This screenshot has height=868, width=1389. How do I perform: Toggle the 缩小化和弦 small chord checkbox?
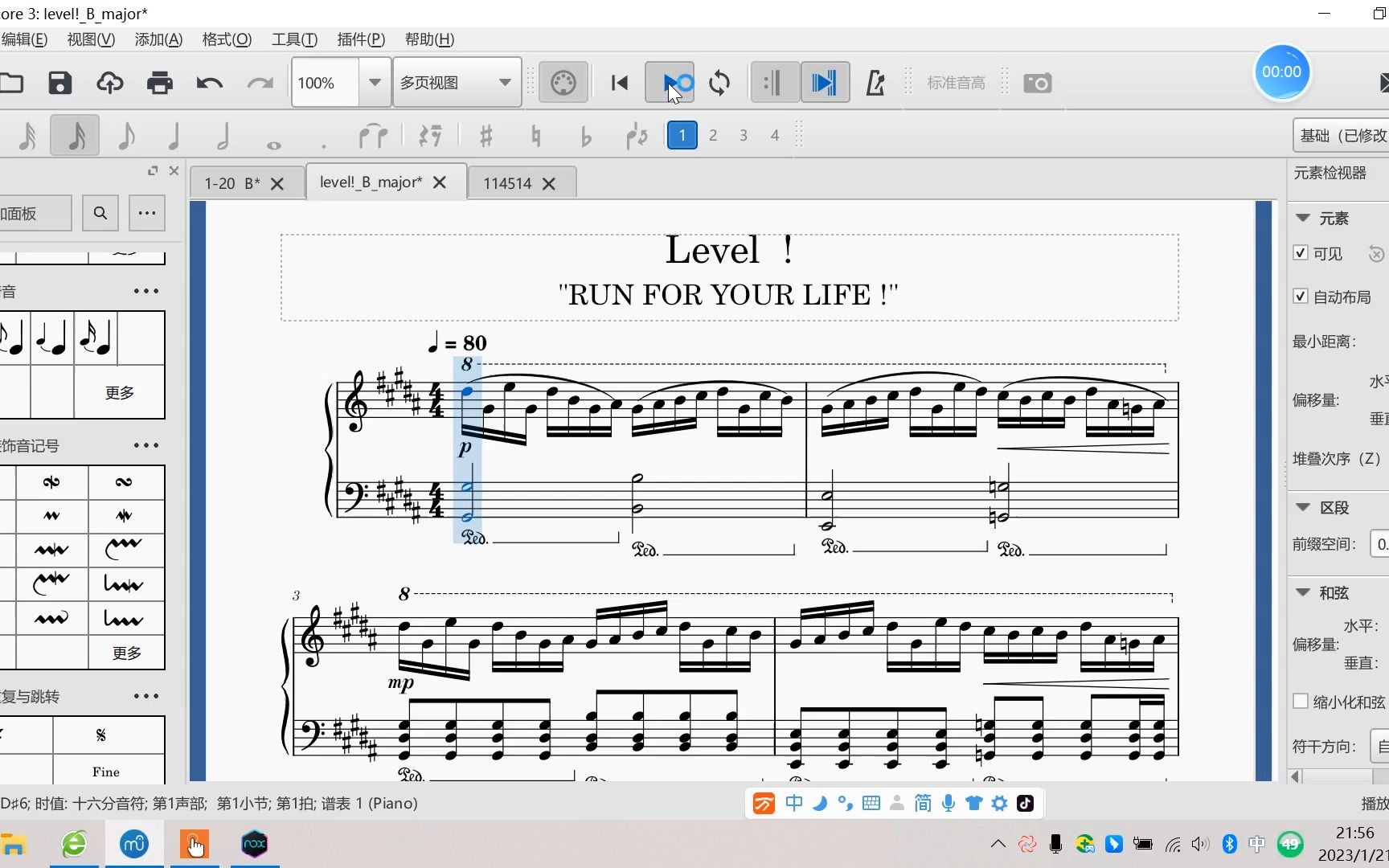1301,701
